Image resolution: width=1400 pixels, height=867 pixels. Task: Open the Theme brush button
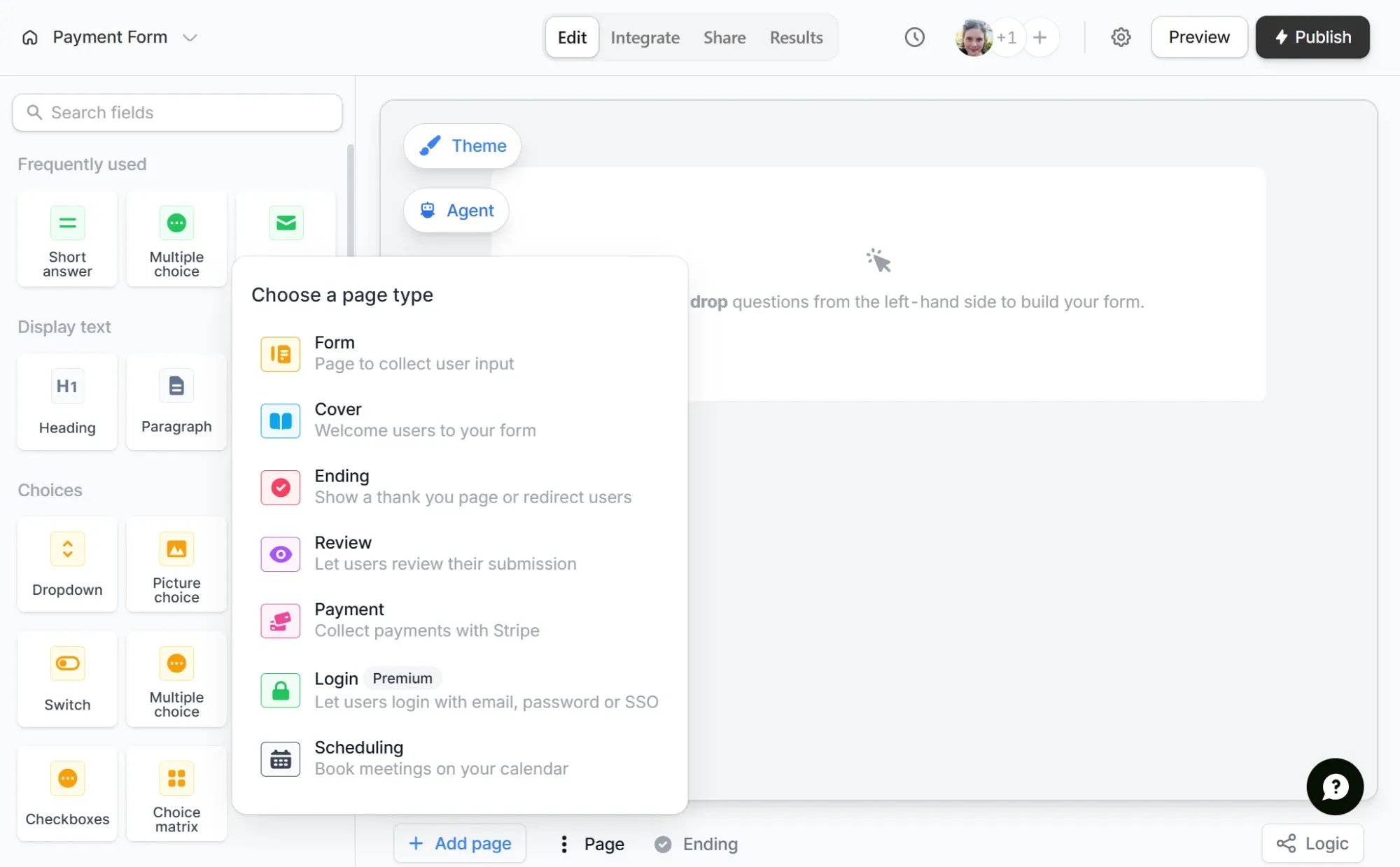[462, 146]
